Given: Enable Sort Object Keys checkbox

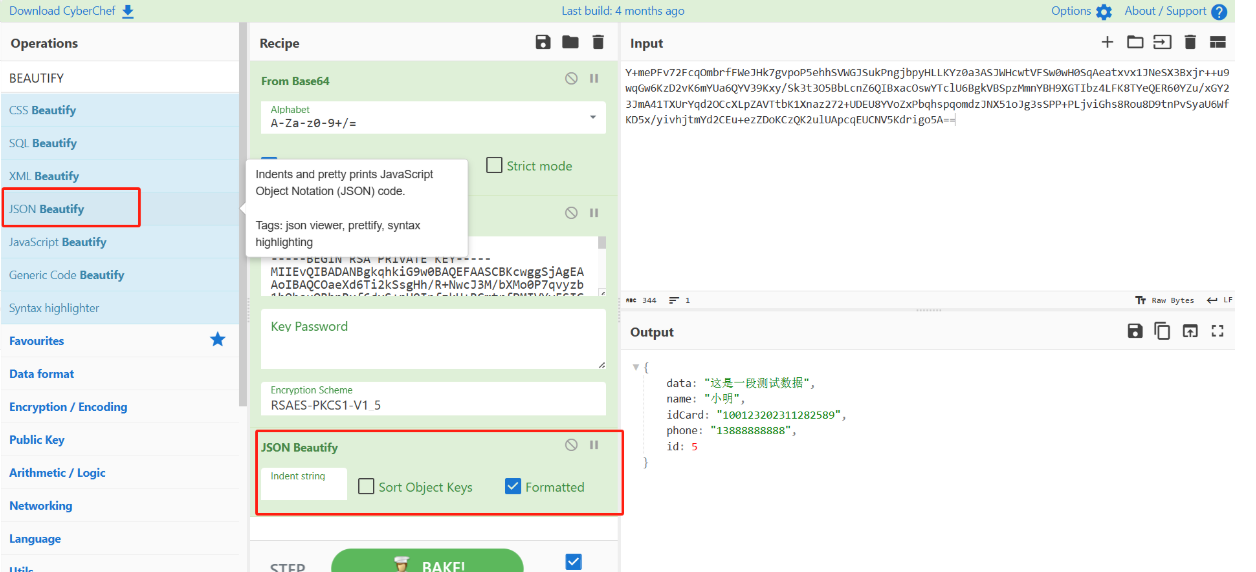Looking at the screenshot, I should click(366, 486).
